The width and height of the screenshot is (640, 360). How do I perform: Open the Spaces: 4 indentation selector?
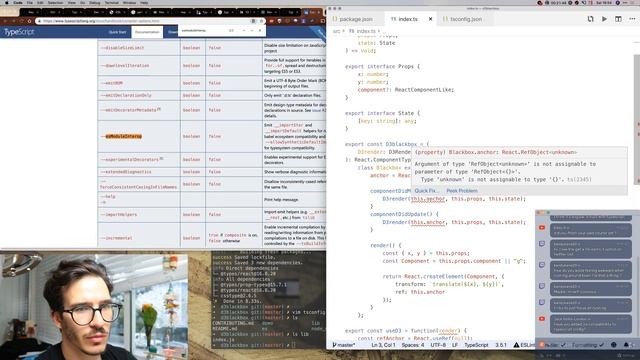(413, 345)
